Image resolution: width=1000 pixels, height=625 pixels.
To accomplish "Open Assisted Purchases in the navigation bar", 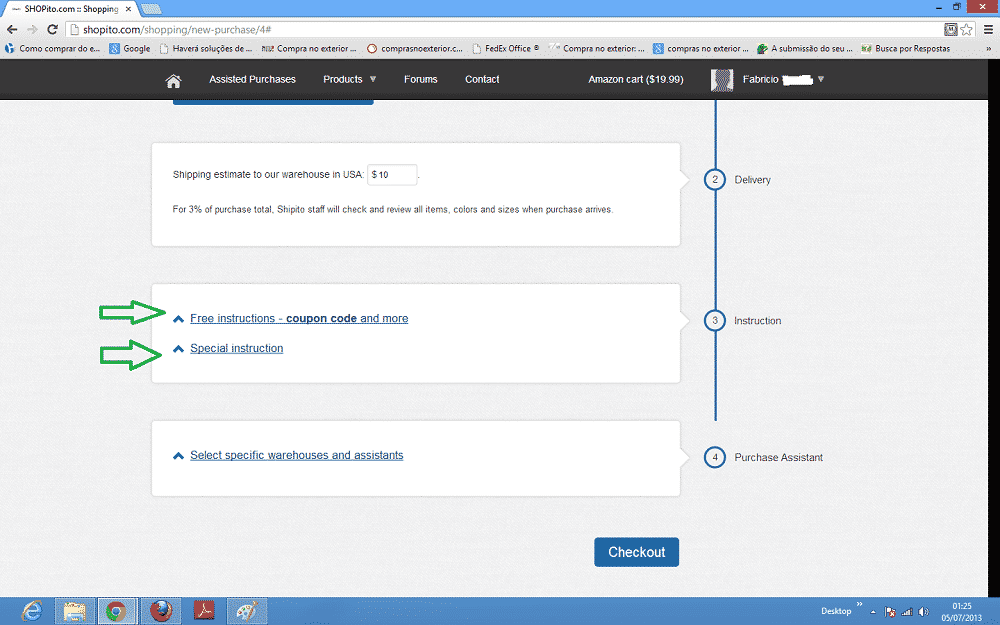I will point(252,80).
